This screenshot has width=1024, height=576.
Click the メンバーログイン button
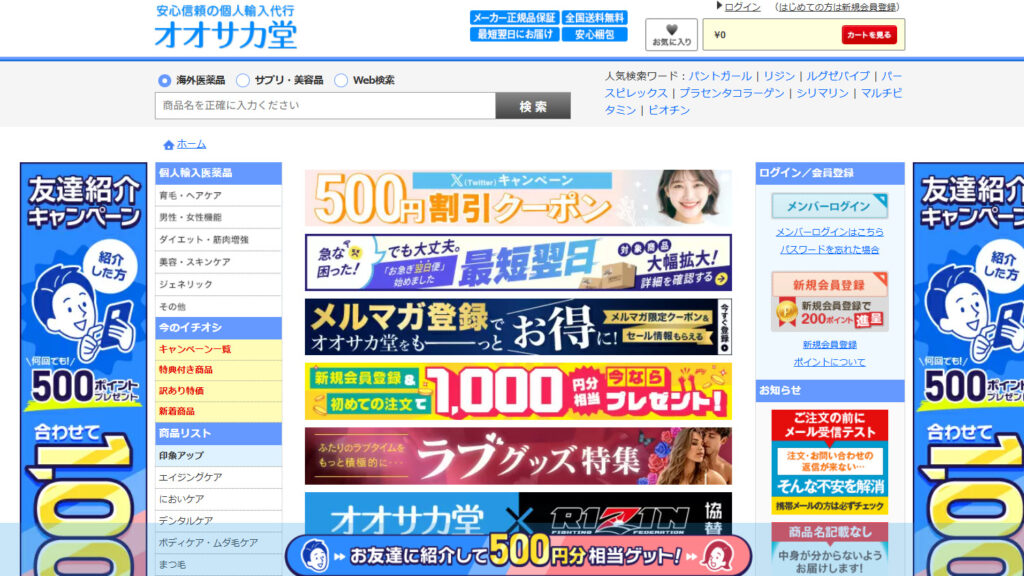pyautogui.click(x=829, y=206)
